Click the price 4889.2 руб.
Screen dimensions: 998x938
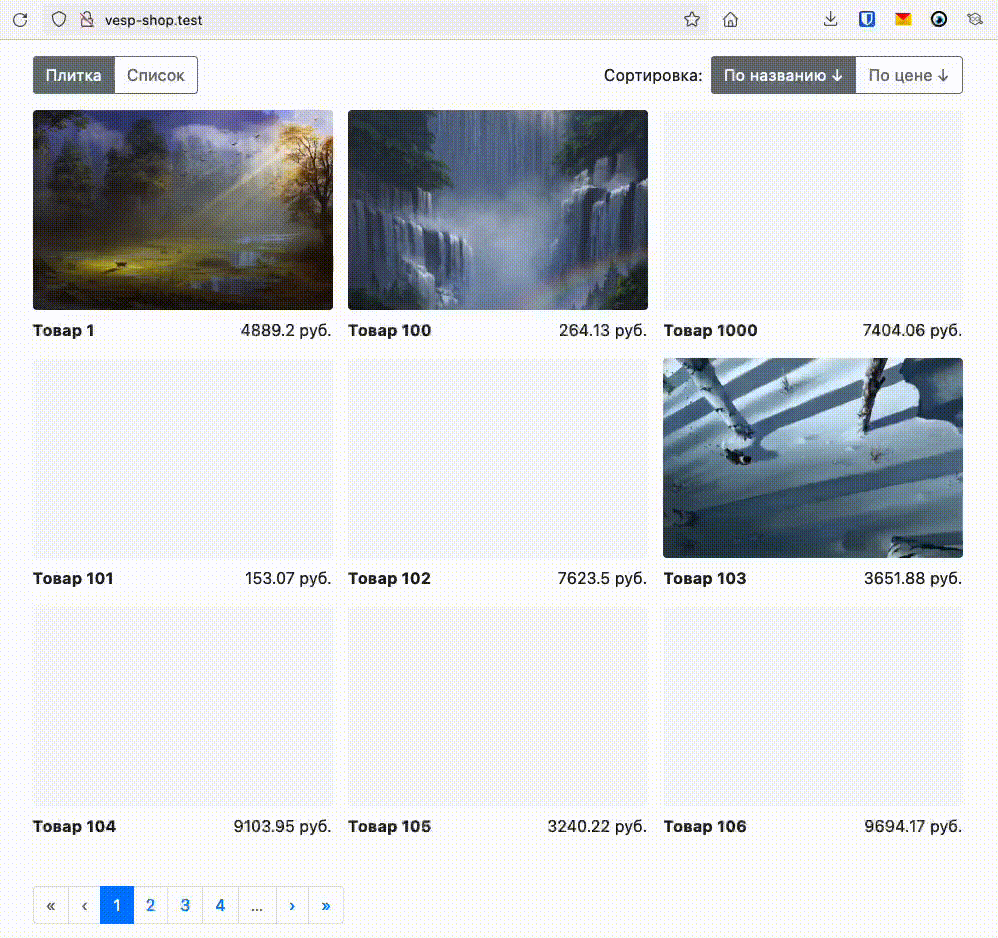[x=286, y=330]
